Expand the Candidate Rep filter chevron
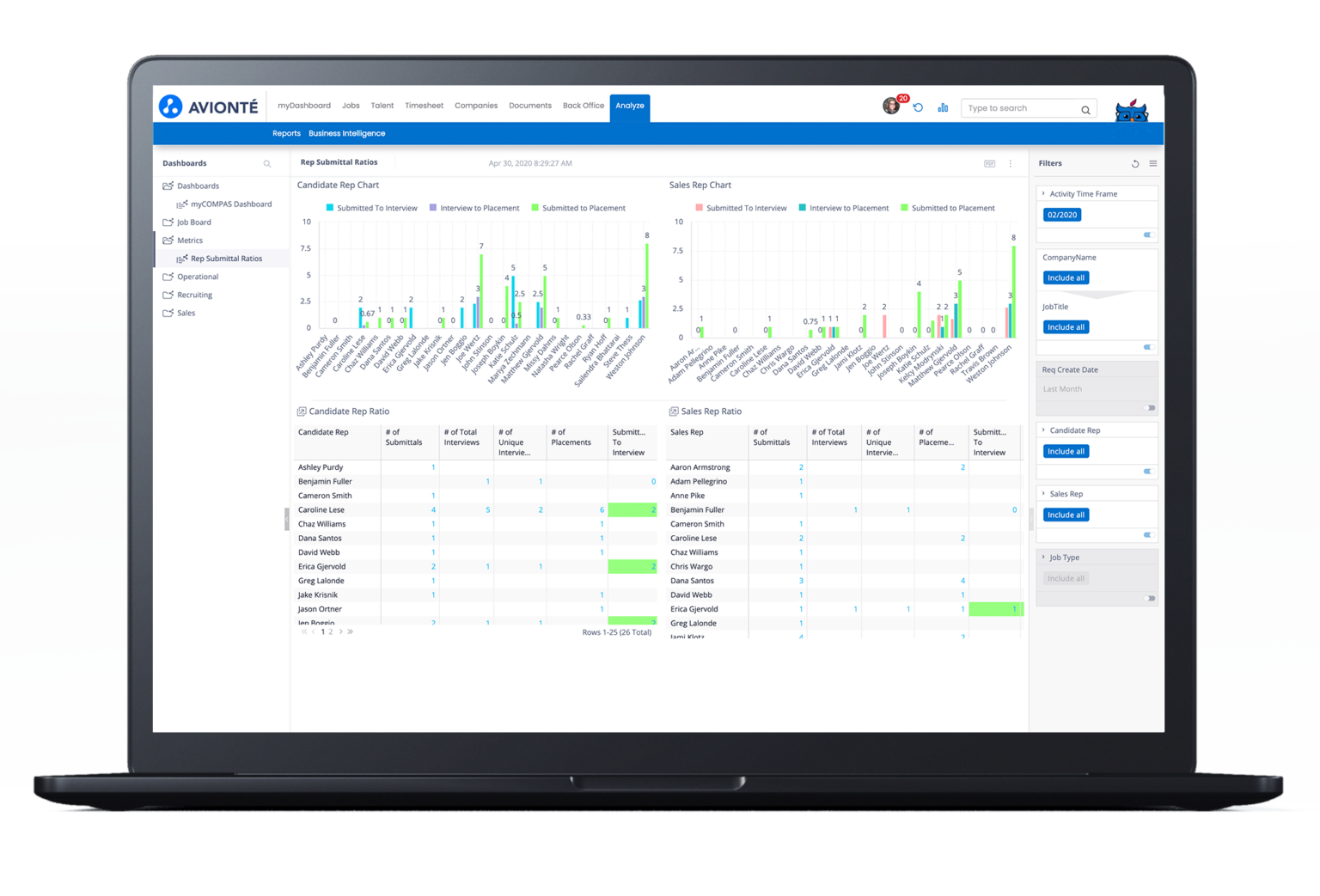The width and height of the screenshot is (1320, 896). (x=1044, y=430)
